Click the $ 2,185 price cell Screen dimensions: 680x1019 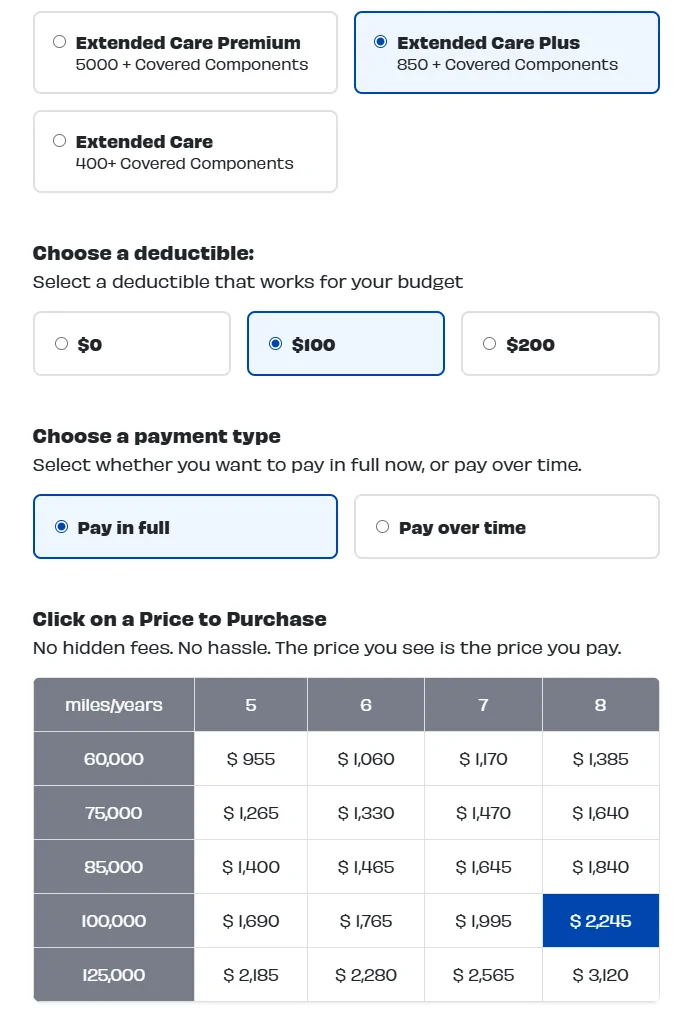[251, 974]
